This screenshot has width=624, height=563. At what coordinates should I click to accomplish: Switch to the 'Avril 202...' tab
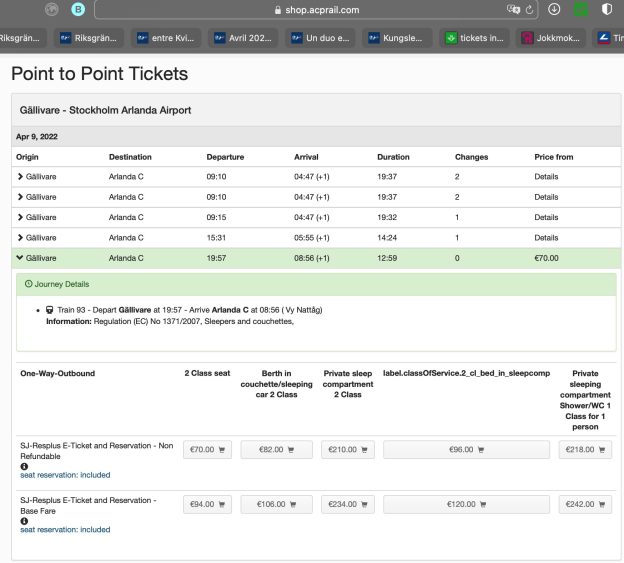(244, 38)
